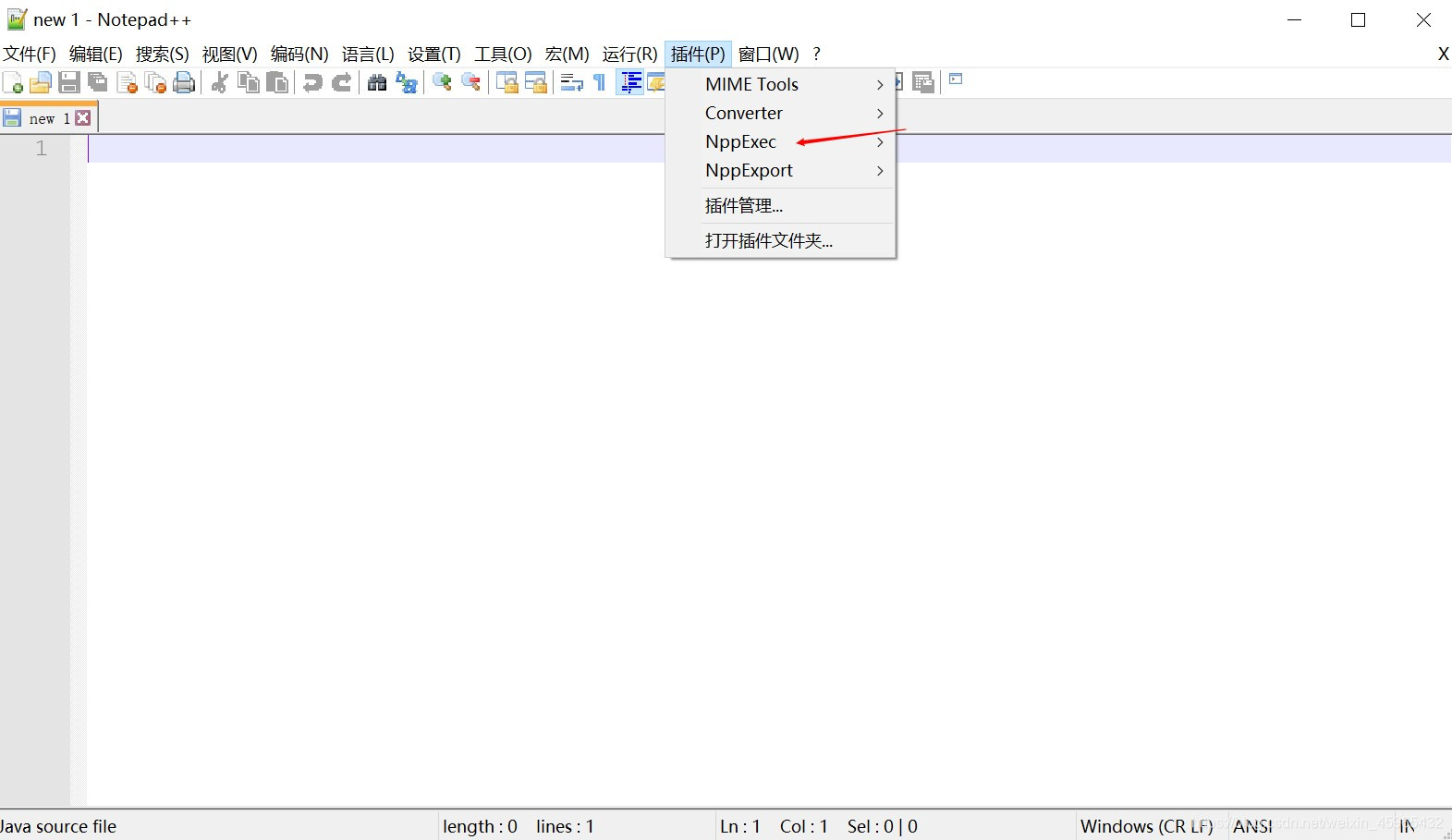Open the 文件(F) menu
Screen dimensions: 1452x840
[30, 55]
